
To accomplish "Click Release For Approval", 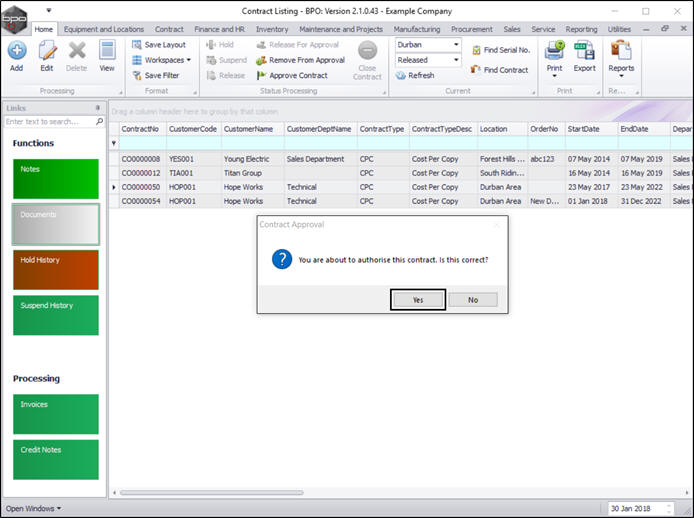I will tap(298, 45).
